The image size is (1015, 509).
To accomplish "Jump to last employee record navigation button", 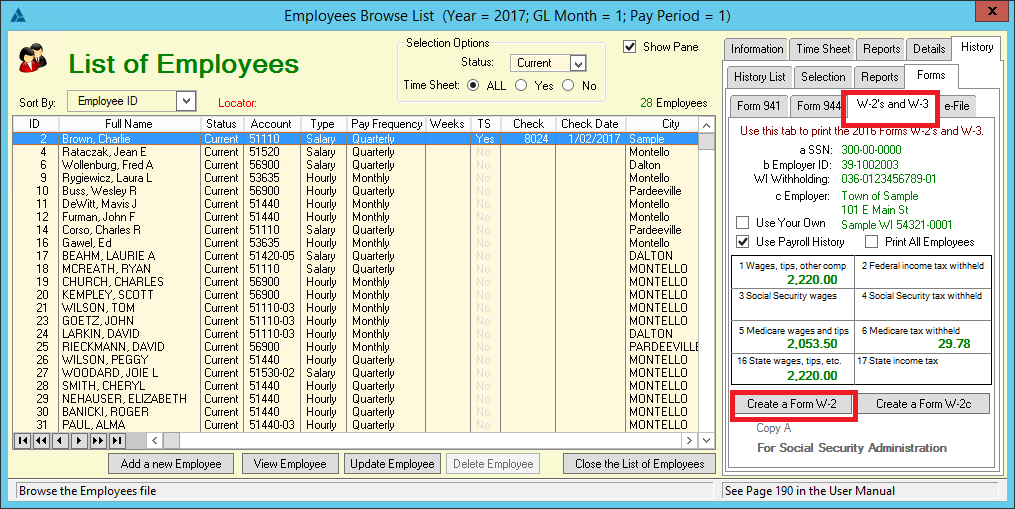I will tap(117, 440).
